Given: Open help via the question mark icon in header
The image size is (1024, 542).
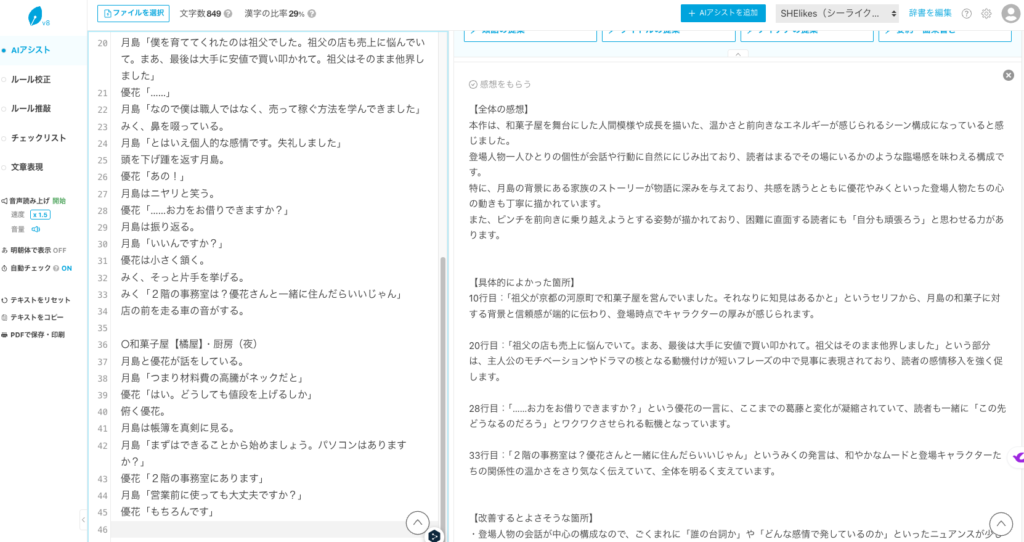Looking at the screenshot, I should tap(966, 14).
